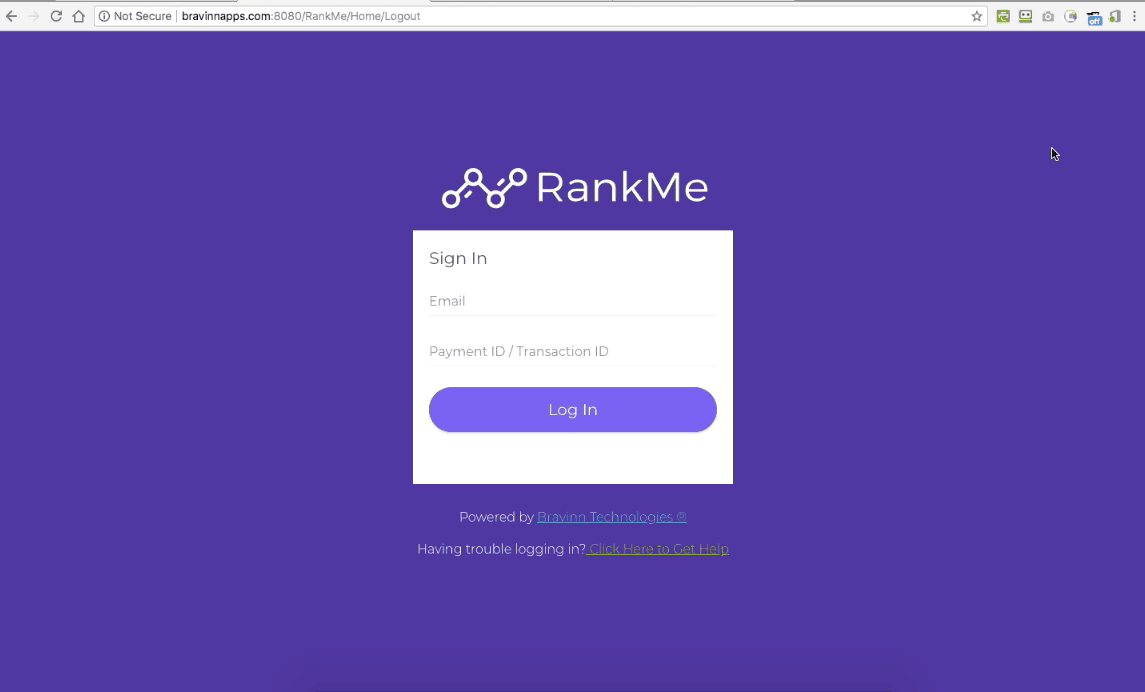The height and width of the screenshot is (692, 1145).
Task: Click the circular clock extension icon
Action: coord(1070,16)
